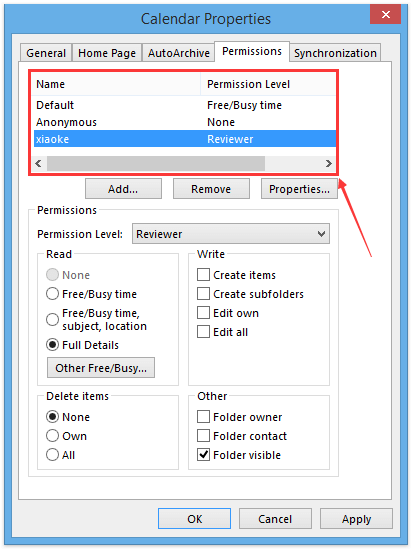Select All under Delete items
Image resolution: width=413 pixels, height=552 pixels.
[52, 454]
